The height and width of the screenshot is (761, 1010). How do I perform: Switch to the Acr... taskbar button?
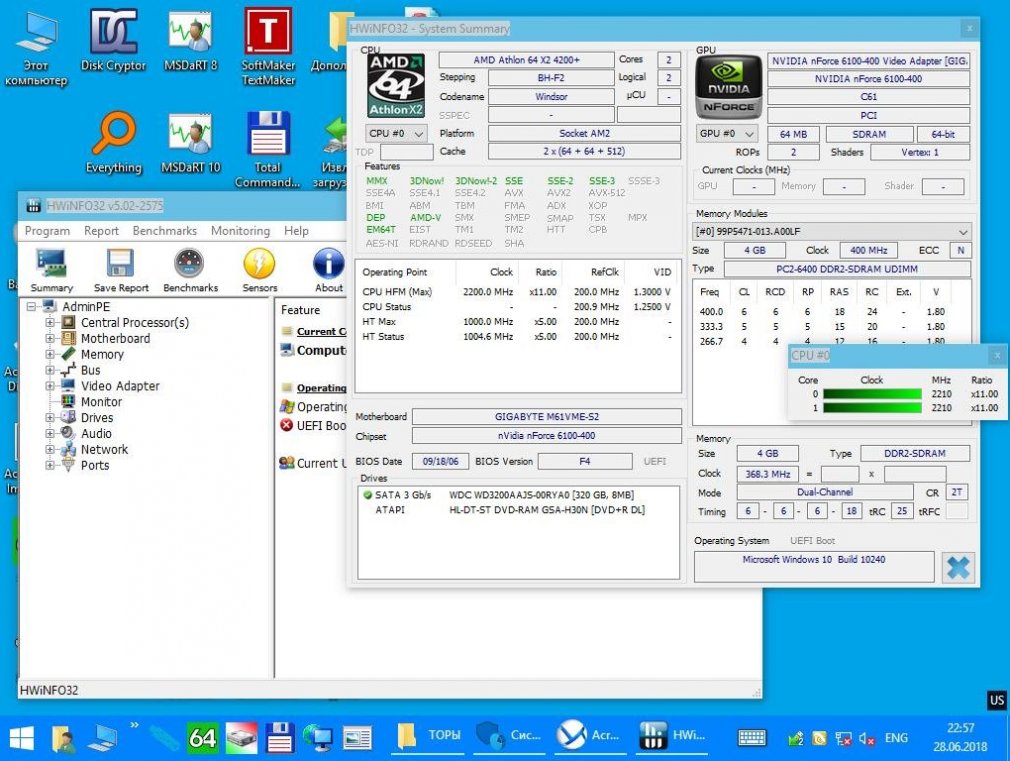click(589, 736)
